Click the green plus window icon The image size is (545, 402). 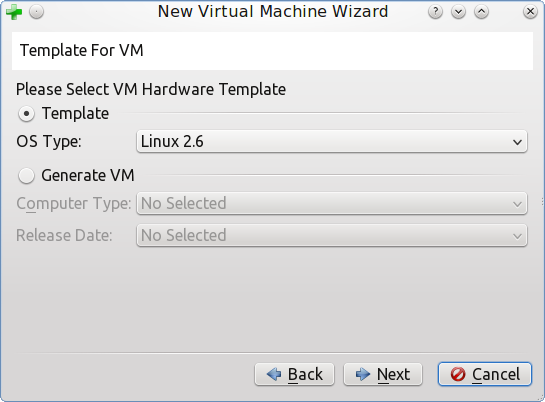[14, 12]
